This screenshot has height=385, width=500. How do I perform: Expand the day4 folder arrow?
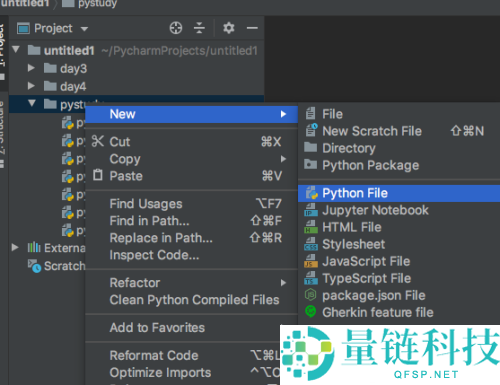coord(31,86)
